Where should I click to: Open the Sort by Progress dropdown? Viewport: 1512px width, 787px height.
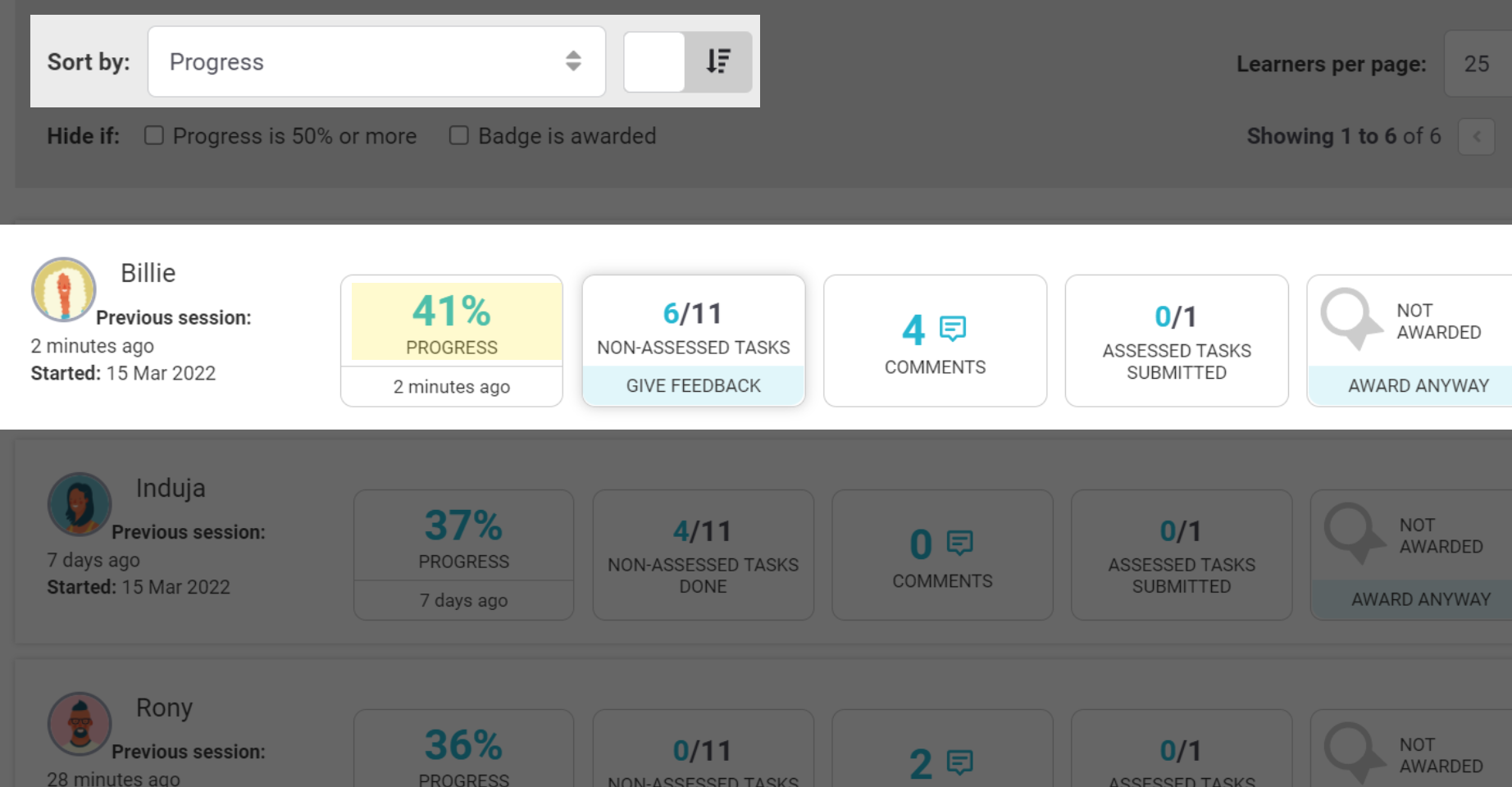[376, 61]
